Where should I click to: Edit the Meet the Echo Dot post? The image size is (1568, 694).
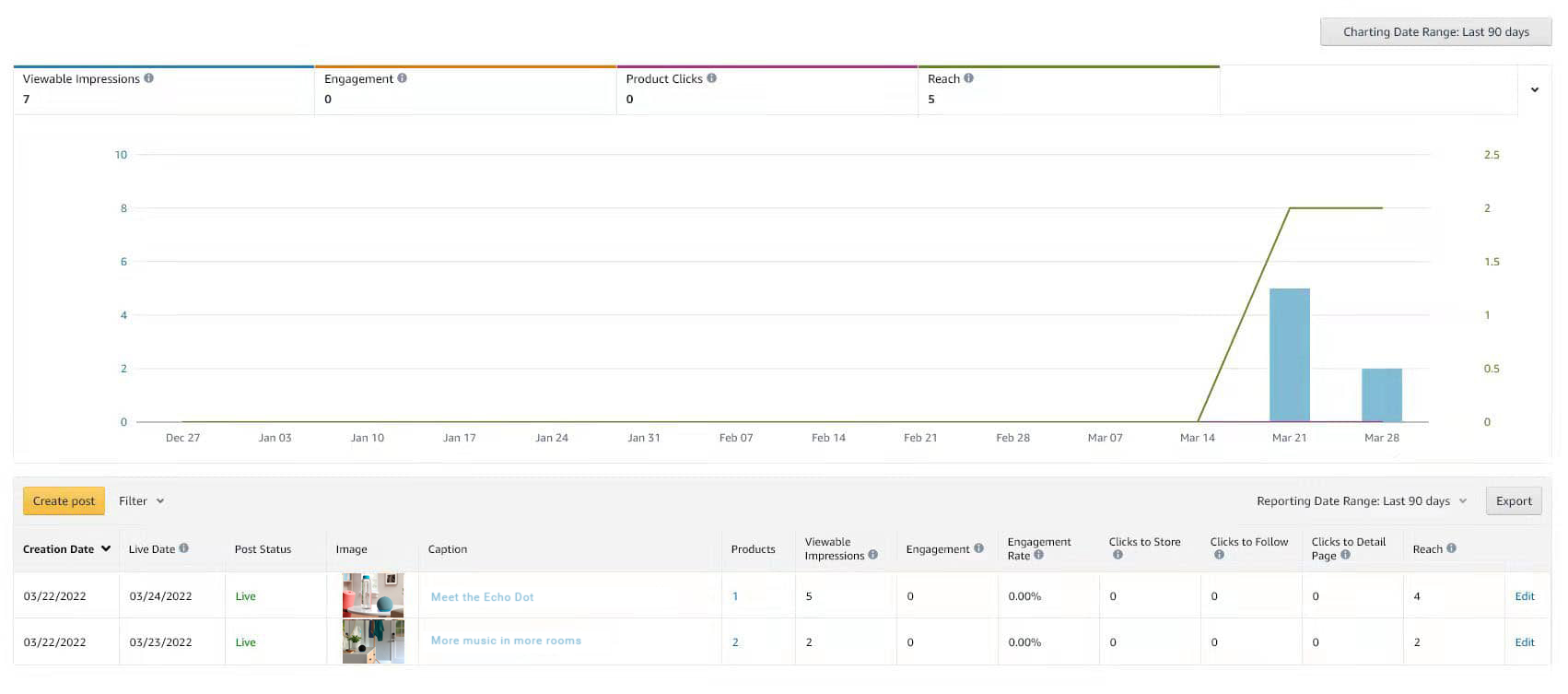coord(1525,596)
